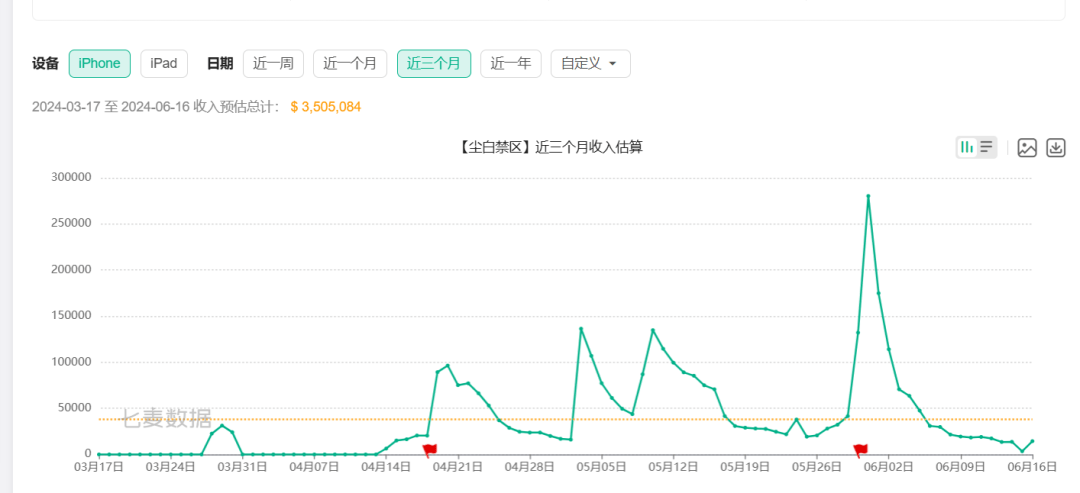The image size is (1080, 493).
Task: Select the iPhone device toggle
Action: coord(100,63)
